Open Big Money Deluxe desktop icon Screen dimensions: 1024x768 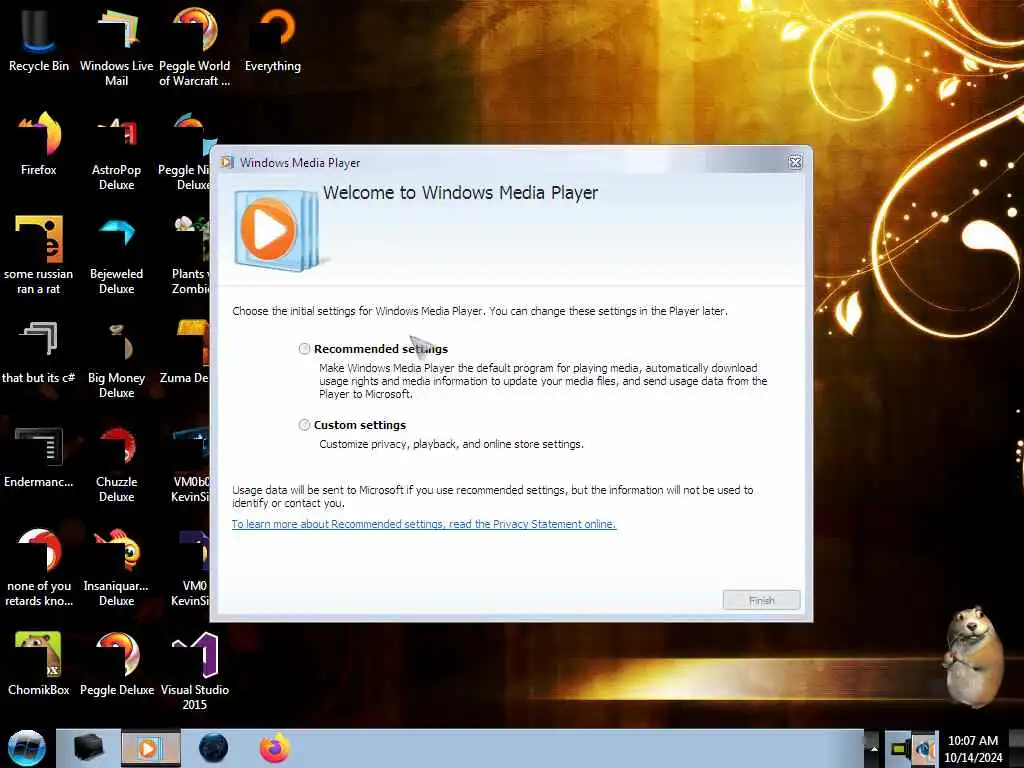[116, 359]
